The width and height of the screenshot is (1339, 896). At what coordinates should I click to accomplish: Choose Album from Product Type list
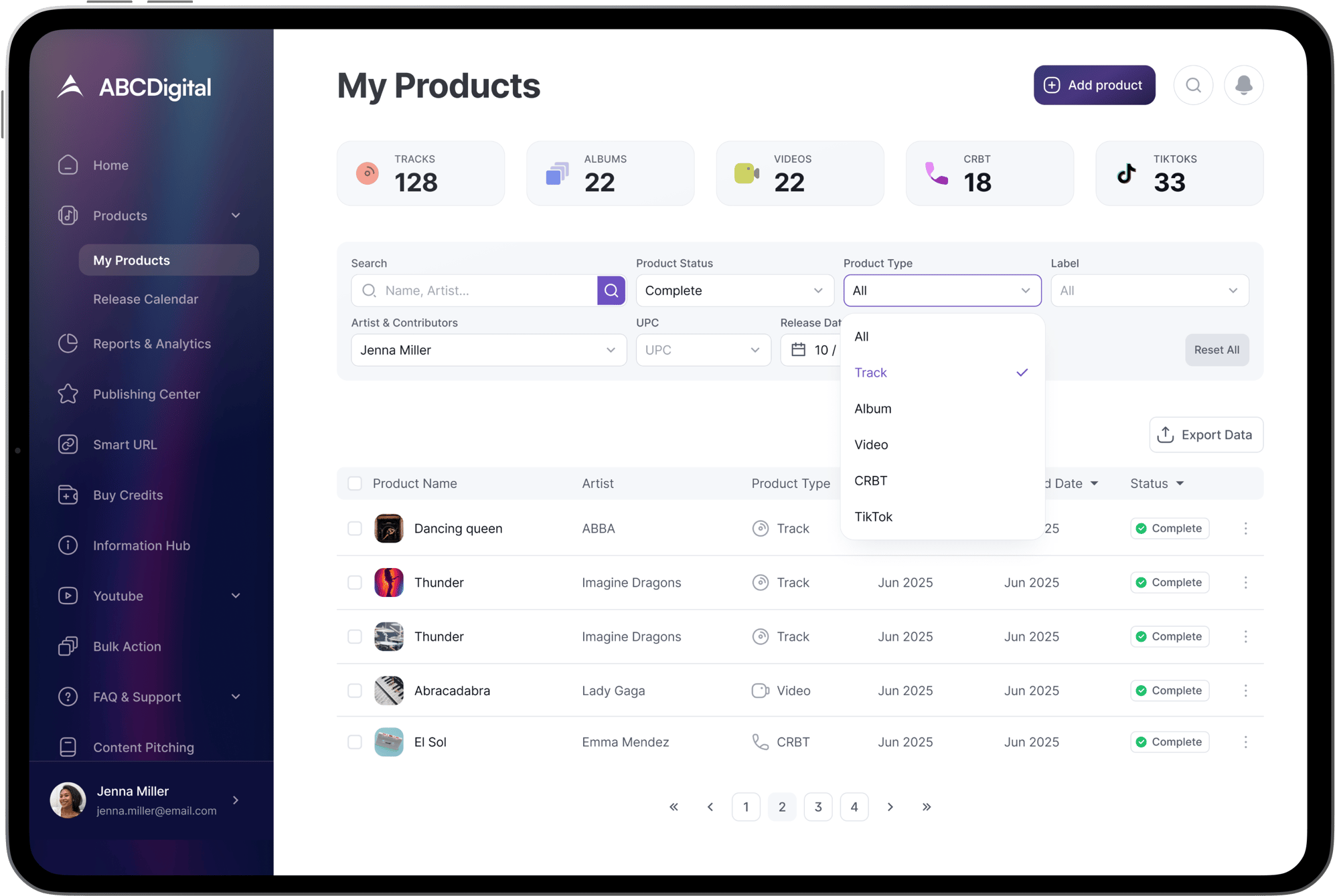tap(873, 409)
